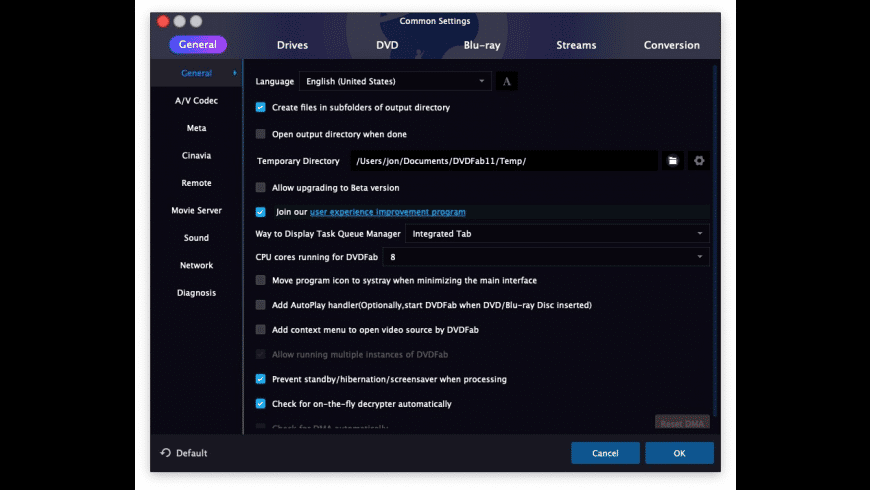The image size is (870, 490).
Task: Toggle Allow upgrading to Beta version
Action: pyautogui.click(x=261, y=187)
